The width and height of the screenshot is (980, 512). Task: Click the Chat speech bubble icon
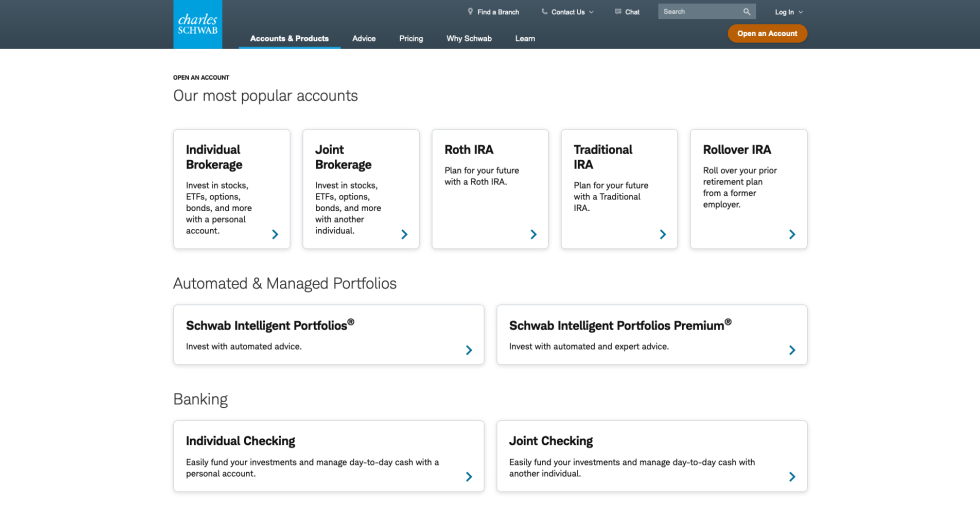pos(617,12)
